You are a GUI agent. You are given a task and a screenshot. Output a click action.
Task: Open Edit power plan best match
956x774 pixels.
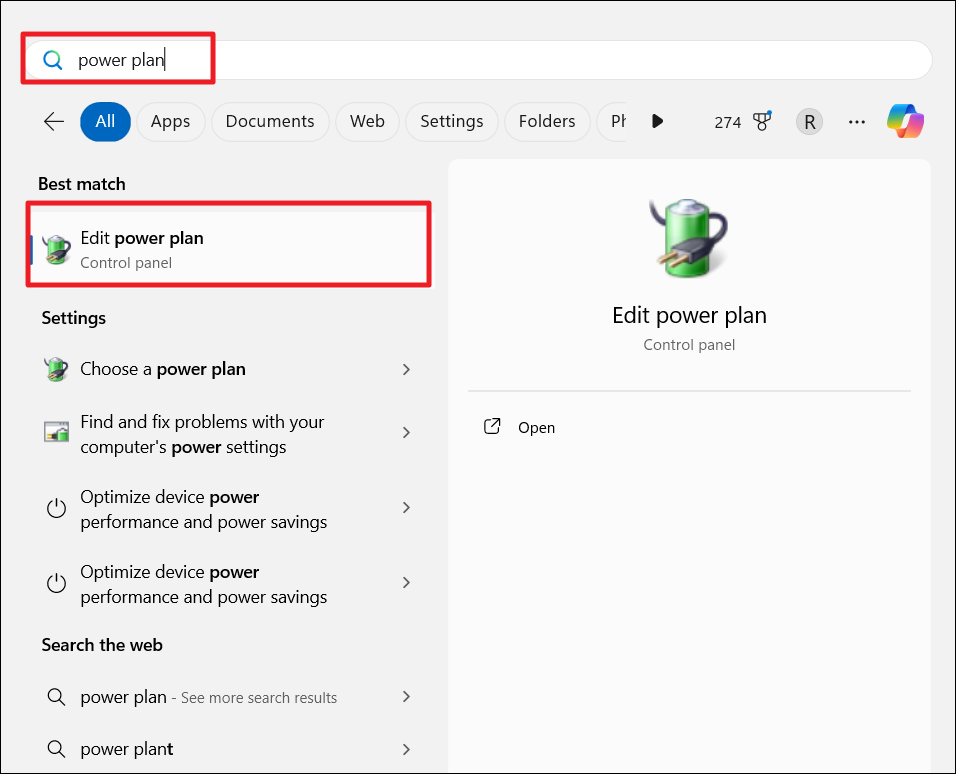coord(230,249)
